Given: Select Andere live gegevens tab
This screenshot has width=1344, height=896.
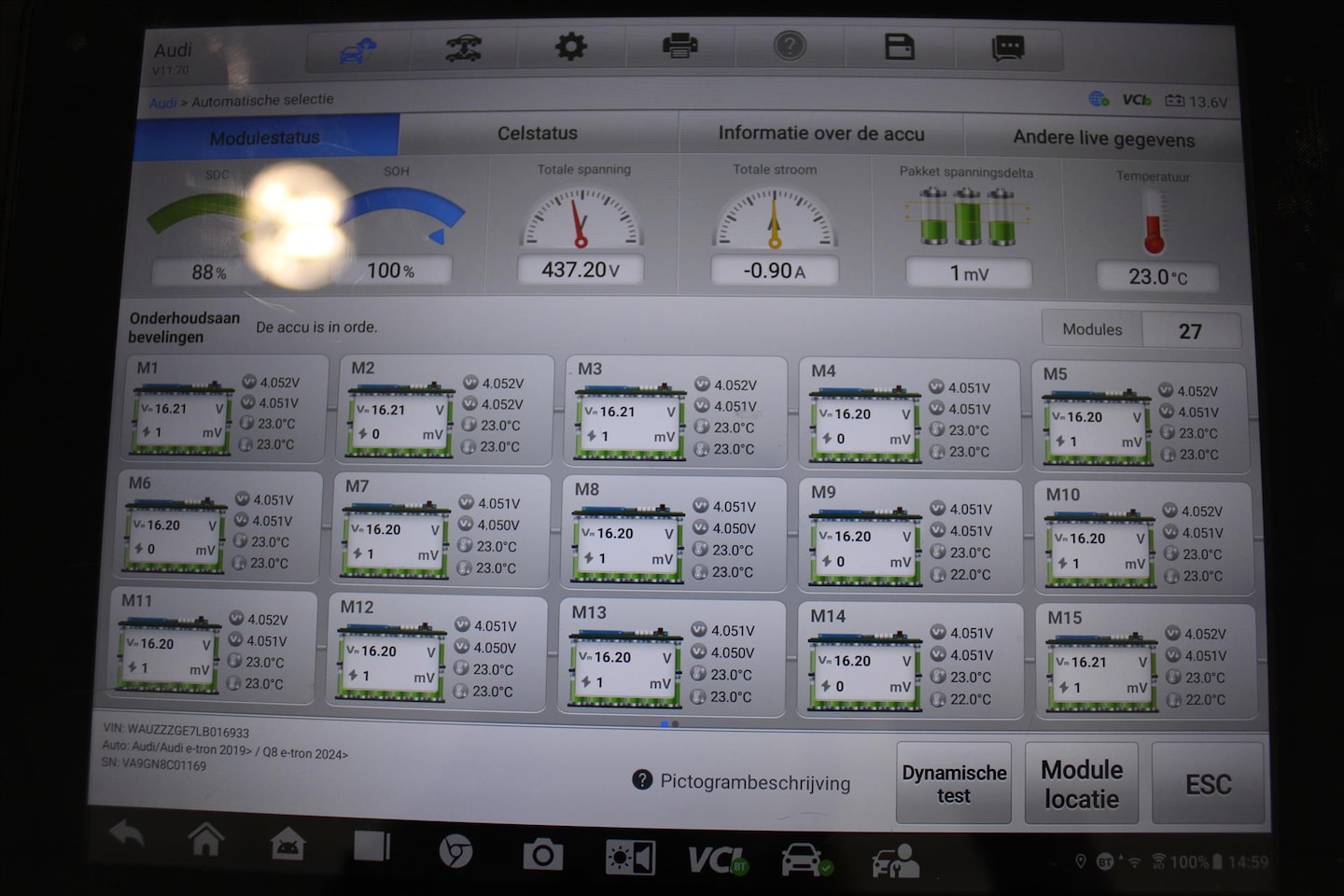Looking at the screenshot, I should click(x=1103, y=139).
